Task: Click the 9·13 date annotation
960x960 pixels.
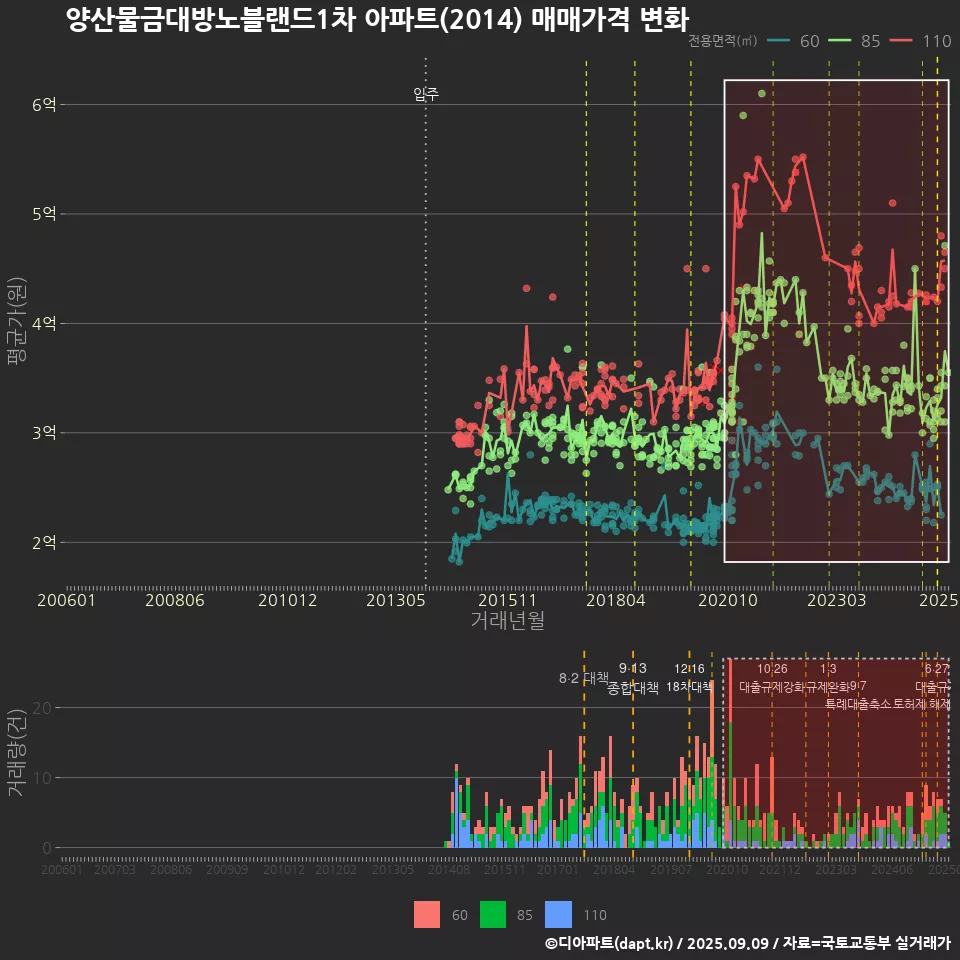Action: [632, 668]
